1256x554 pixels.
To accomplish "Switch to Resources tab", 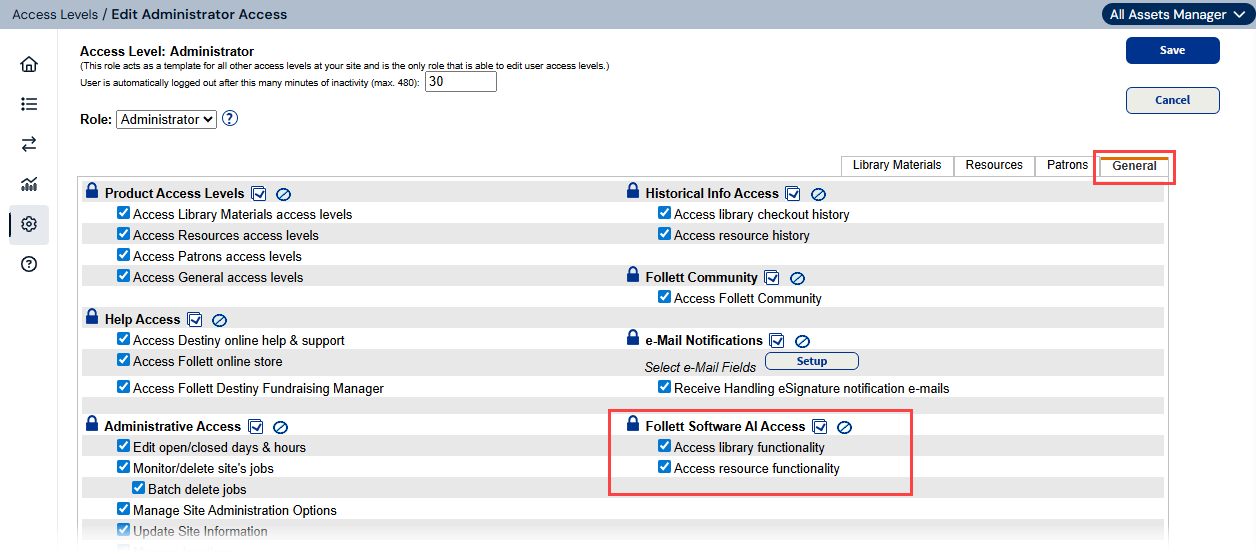I will tap(994, 166).
